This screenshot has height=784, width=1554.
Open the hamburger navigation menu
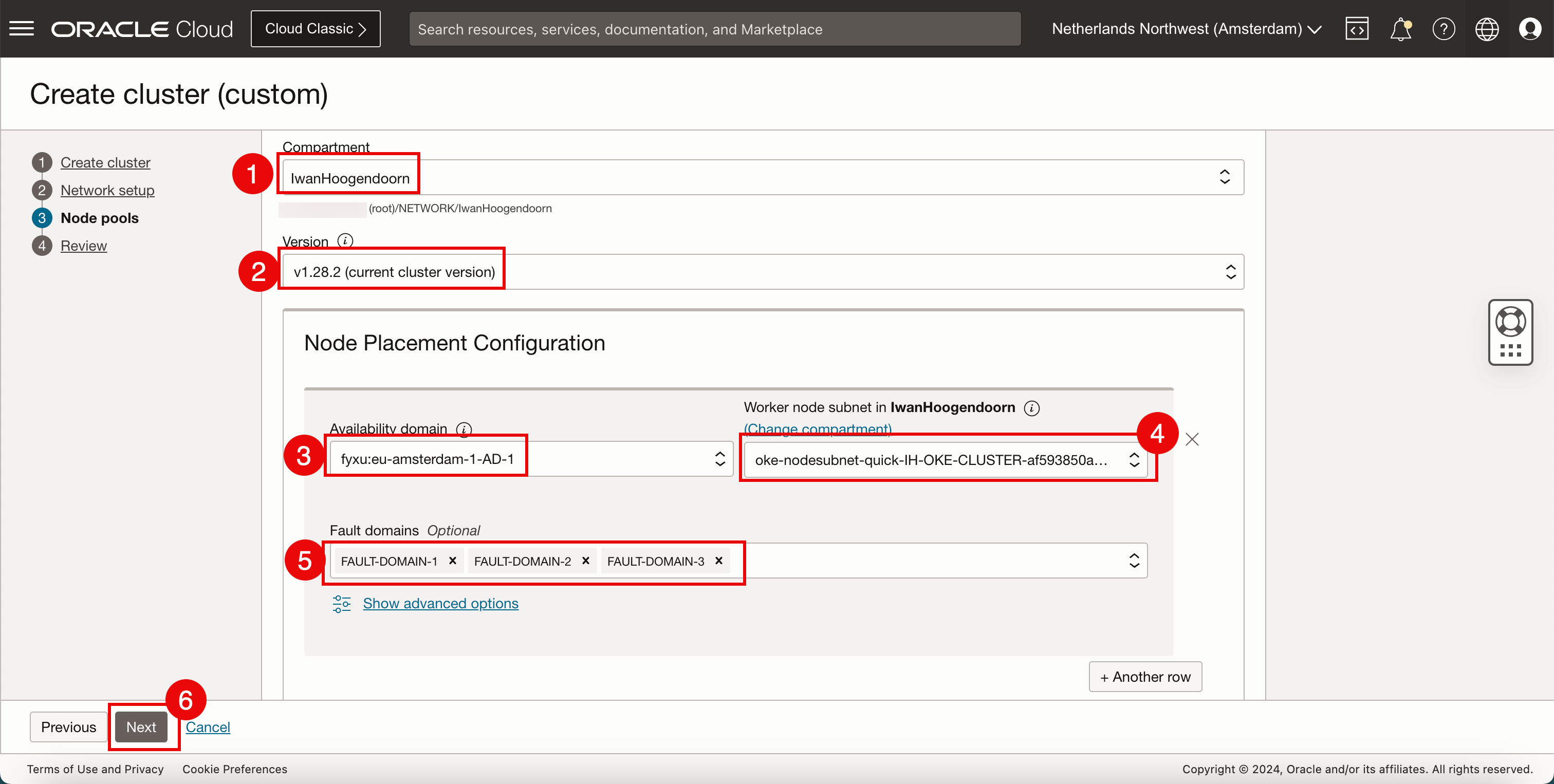[22, 28]
